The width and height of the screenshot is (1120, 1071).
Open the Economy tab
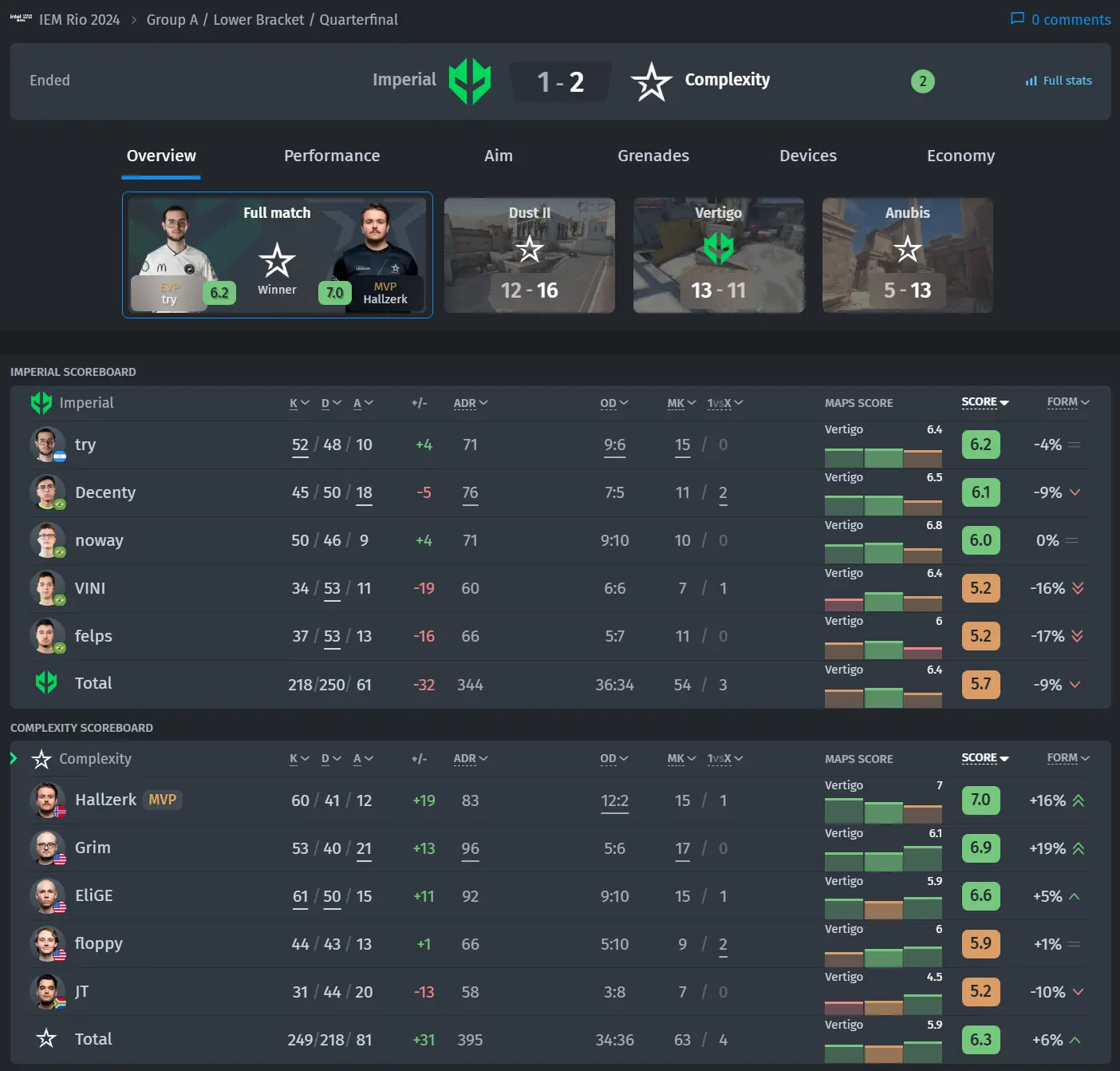(960, 156)
